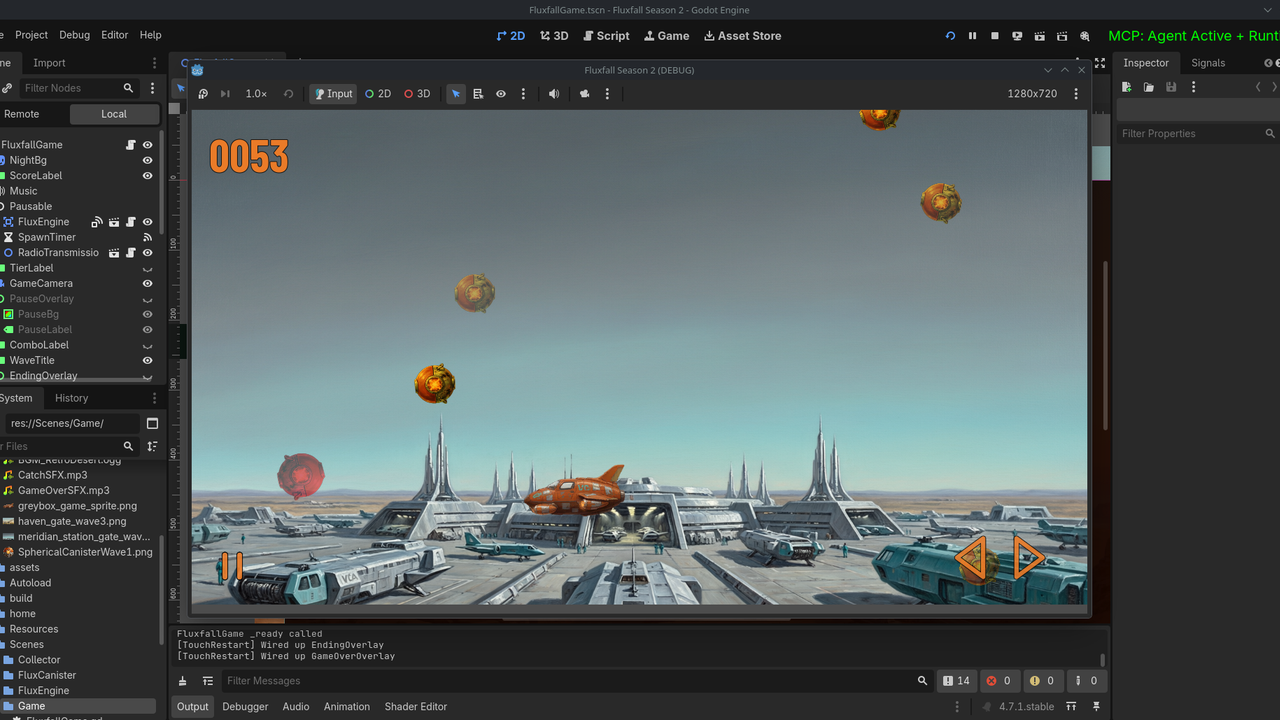Clear the output log
Image resolution: width=1280 pixels, height=720 pixels.
click(183, 681)
